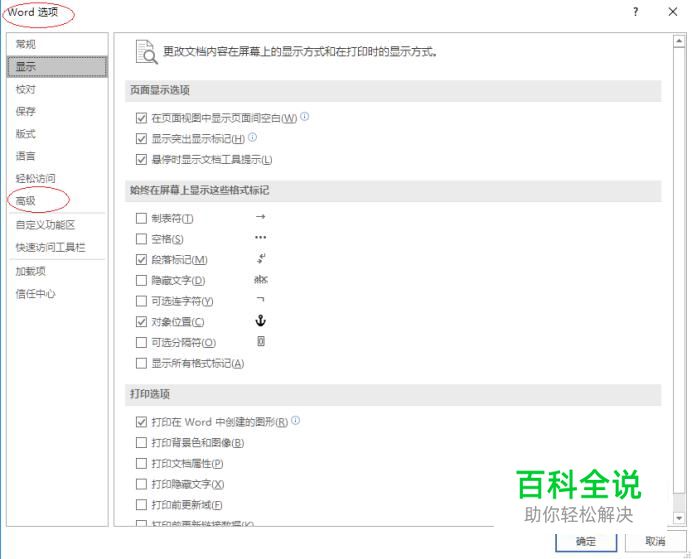Click the document magnifier icon at top
Viewport: 692px width, 559px height.
tap(147, 52)
